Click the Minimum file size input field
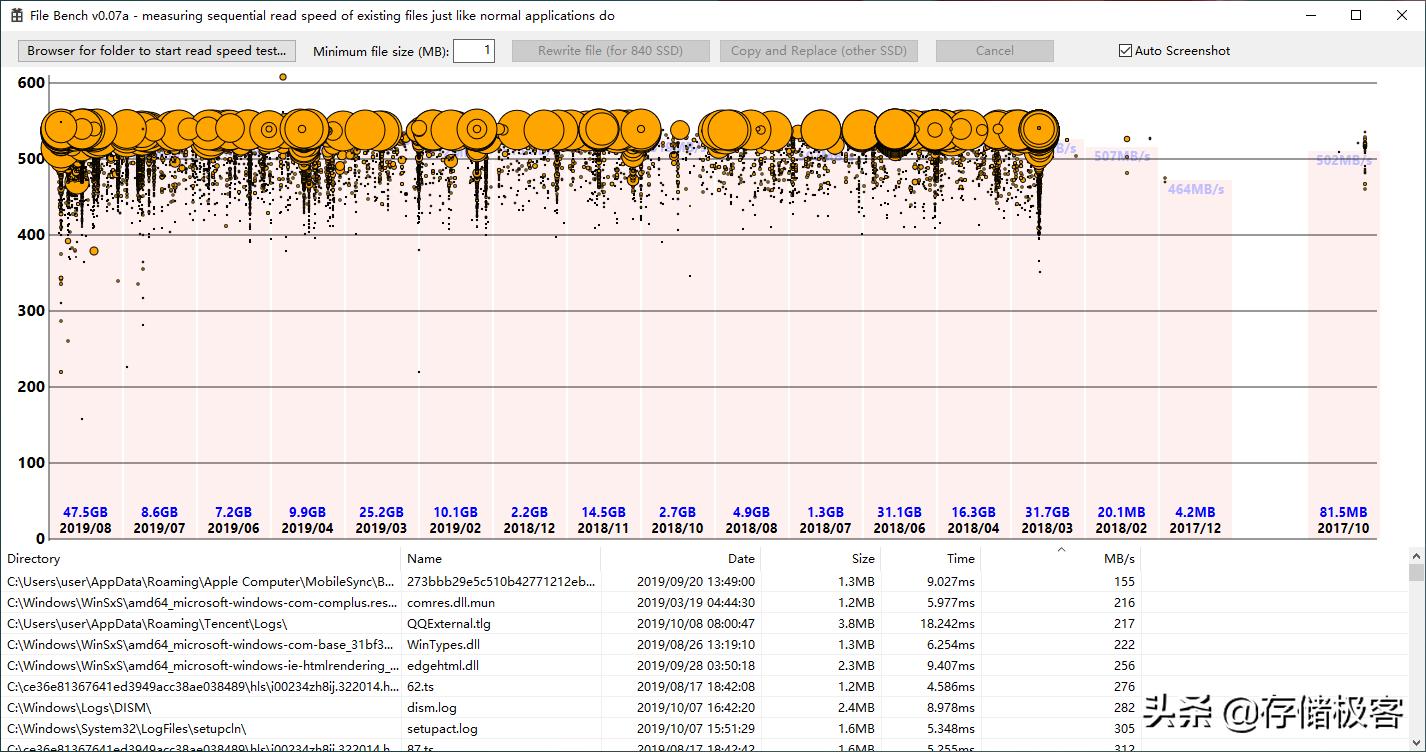This screenshot has width=1426, height=752. pos(473,51)
